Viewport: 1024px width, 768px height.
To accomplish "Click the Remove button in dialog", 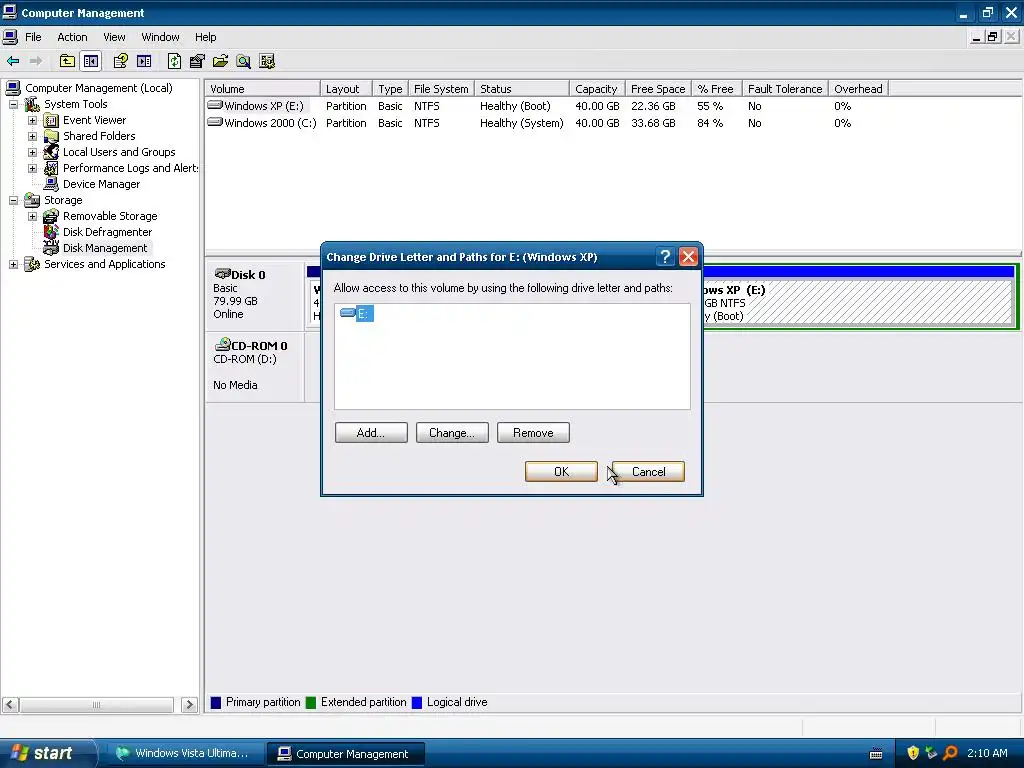I will pyautogui.click(x=533, y=433).
